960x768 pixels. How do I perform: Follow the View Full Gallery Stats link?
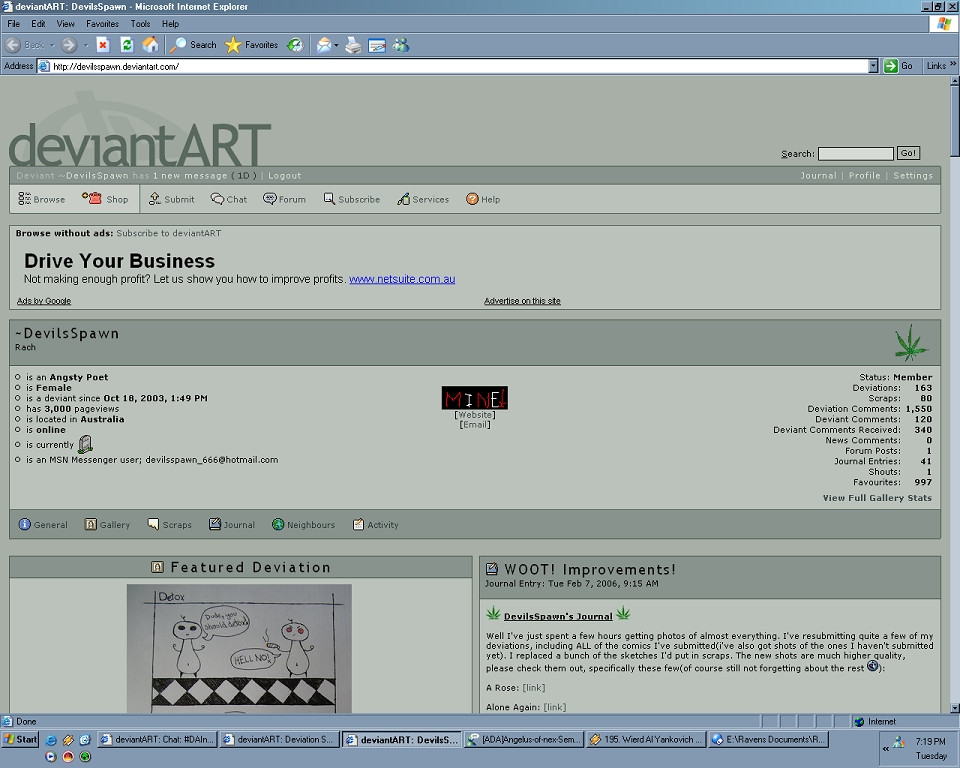coord(877,498)
